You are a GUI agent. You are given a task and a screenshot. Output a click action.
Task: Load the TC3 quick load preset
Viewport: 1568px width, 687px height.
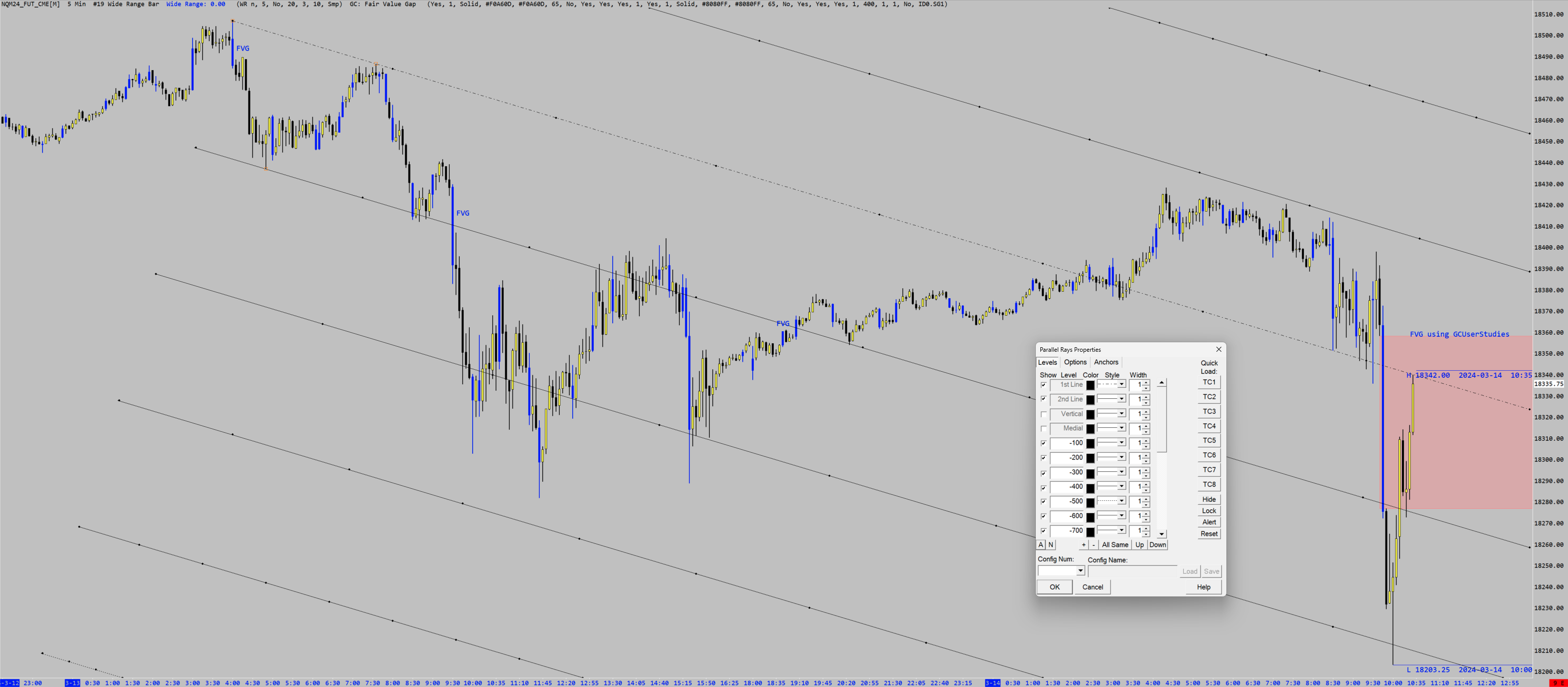click(x=1209, y=412)
